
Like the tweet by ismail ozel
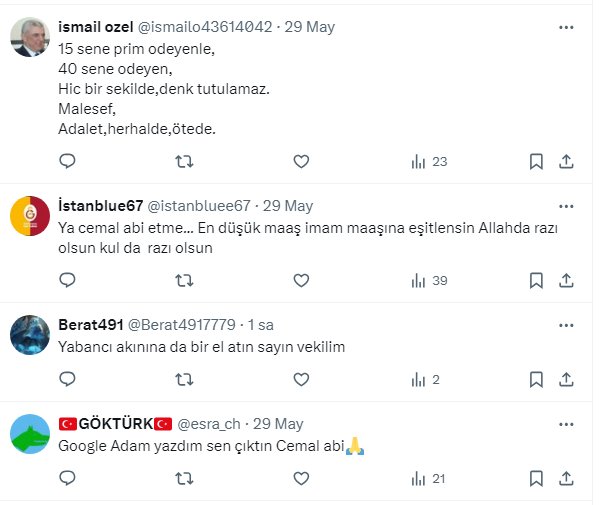(301, 161)
